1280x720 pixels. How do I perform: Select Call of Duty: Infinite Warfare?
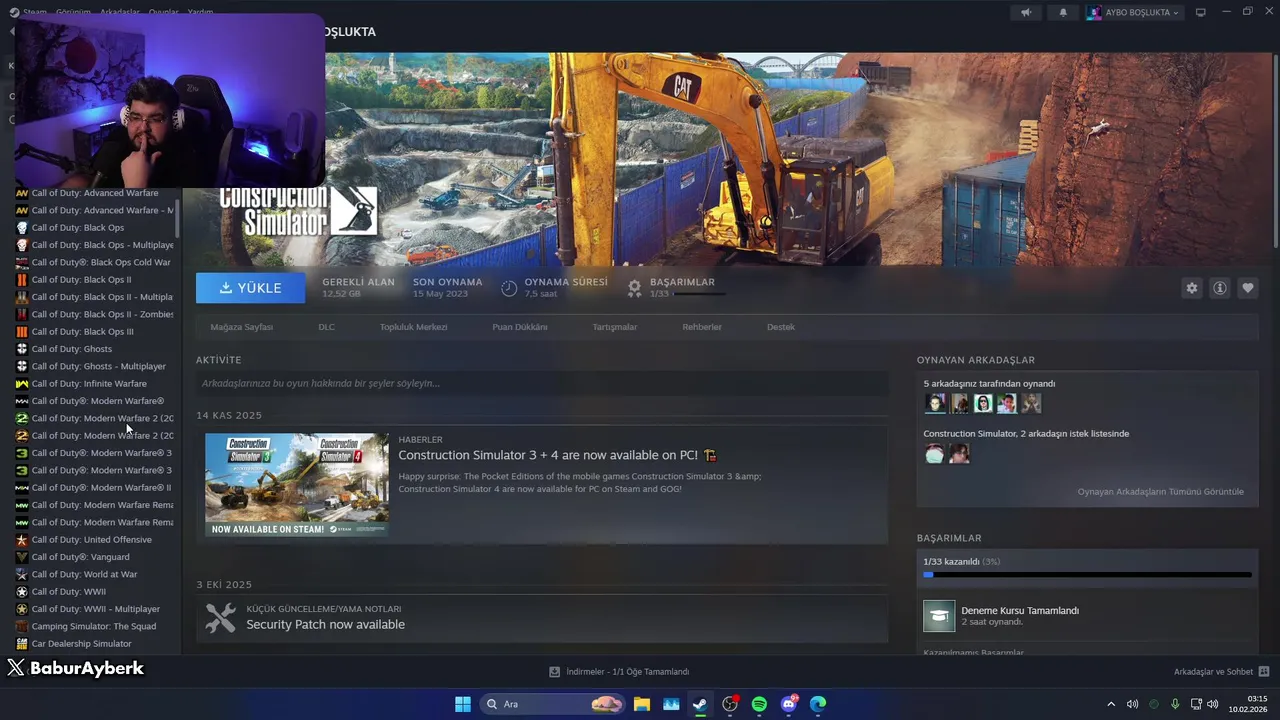[x=89, y=384]
